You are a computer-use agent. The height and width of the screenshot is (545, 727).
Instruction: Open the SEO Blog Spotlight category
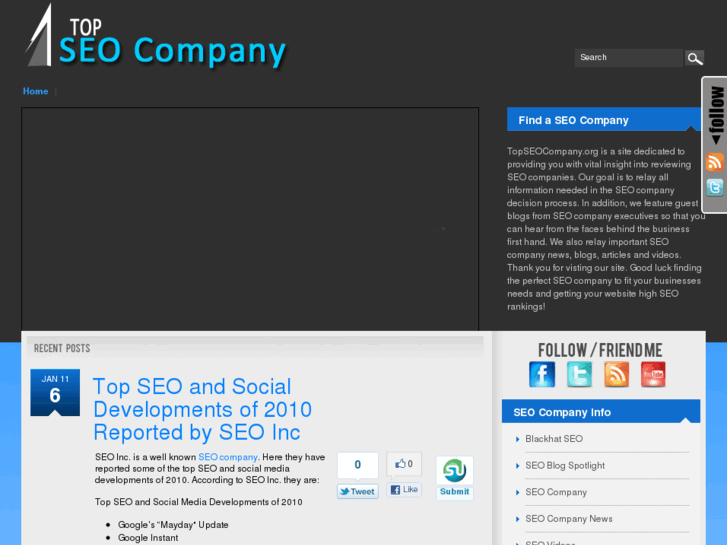pyautogui.click(x=565, y=466)
